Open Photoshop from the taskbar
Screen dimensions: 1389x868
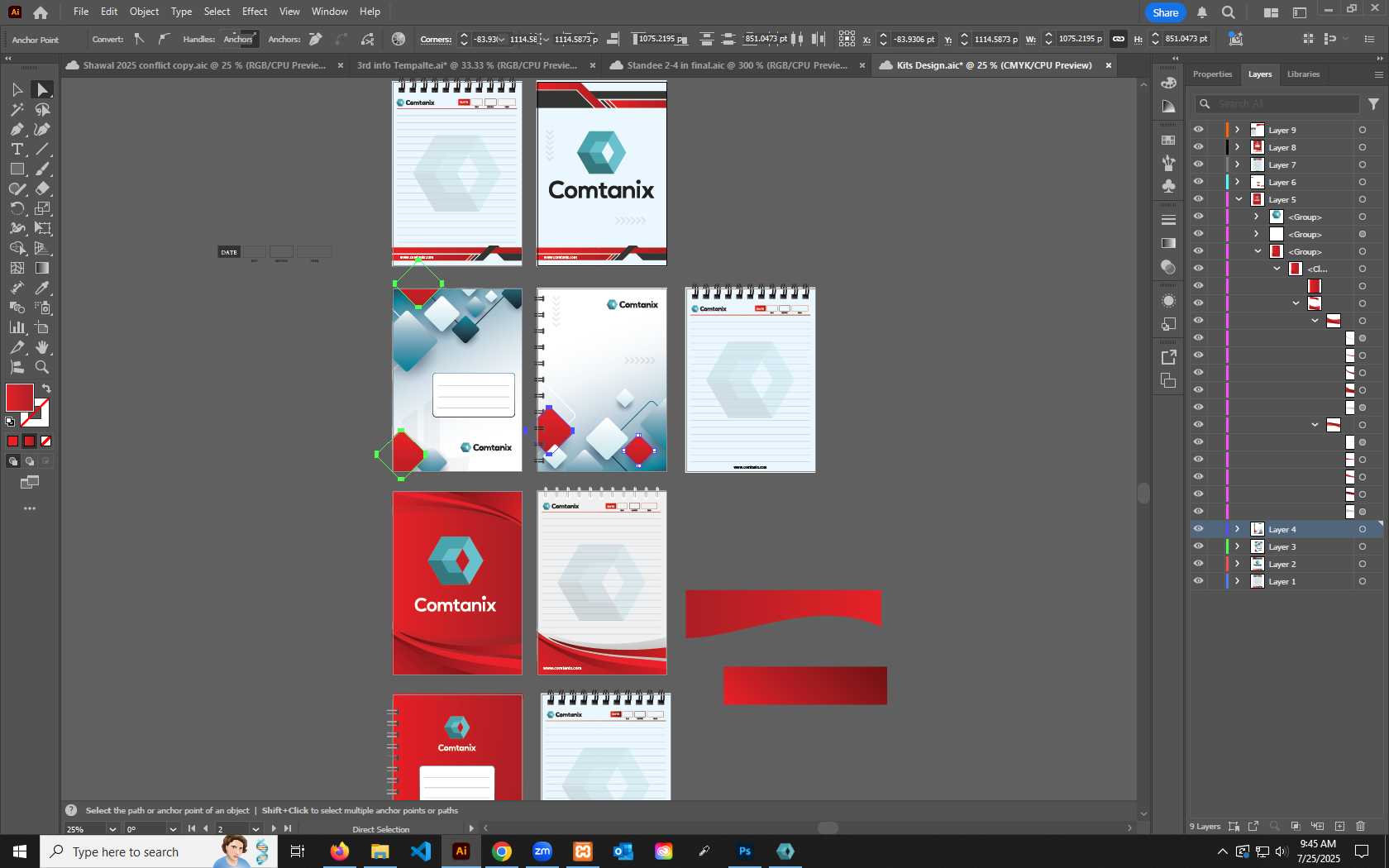(x=745, y=851)
